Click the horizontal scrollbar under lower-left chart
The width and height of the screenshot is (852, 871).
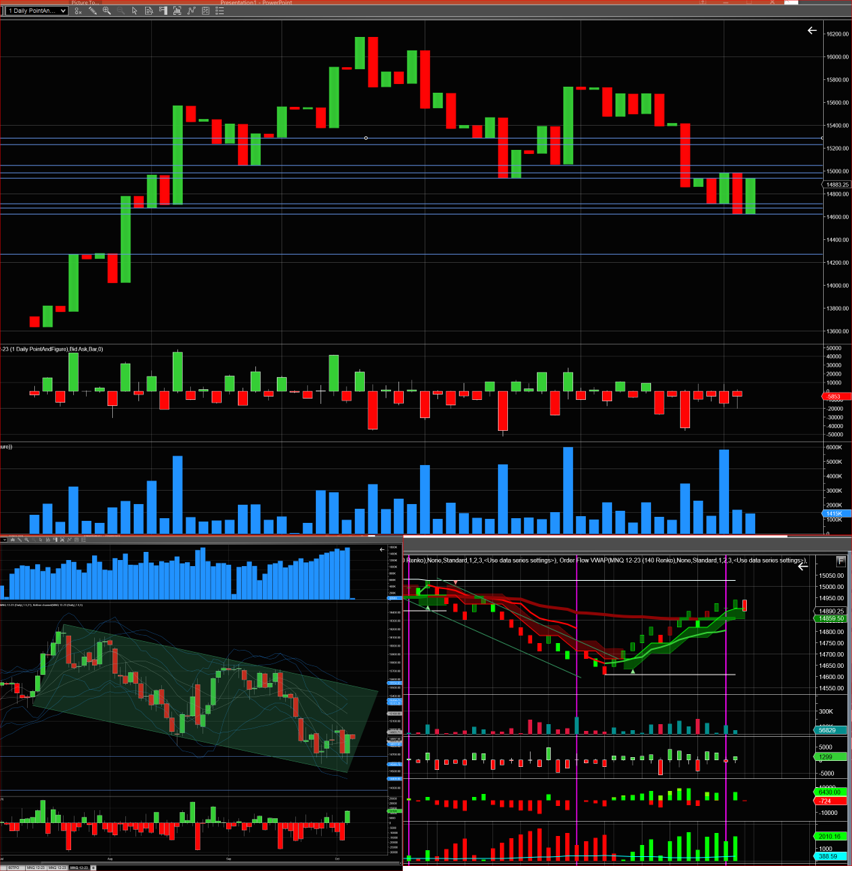pyautogui.click(x=200, y=863)
